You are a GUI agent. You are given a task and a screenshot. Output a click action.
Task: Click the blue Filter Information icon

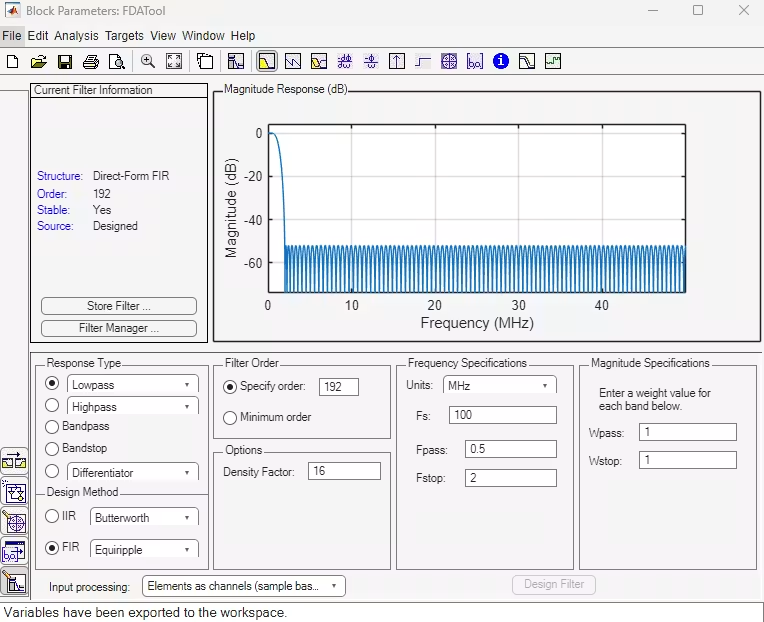[501, 61]
